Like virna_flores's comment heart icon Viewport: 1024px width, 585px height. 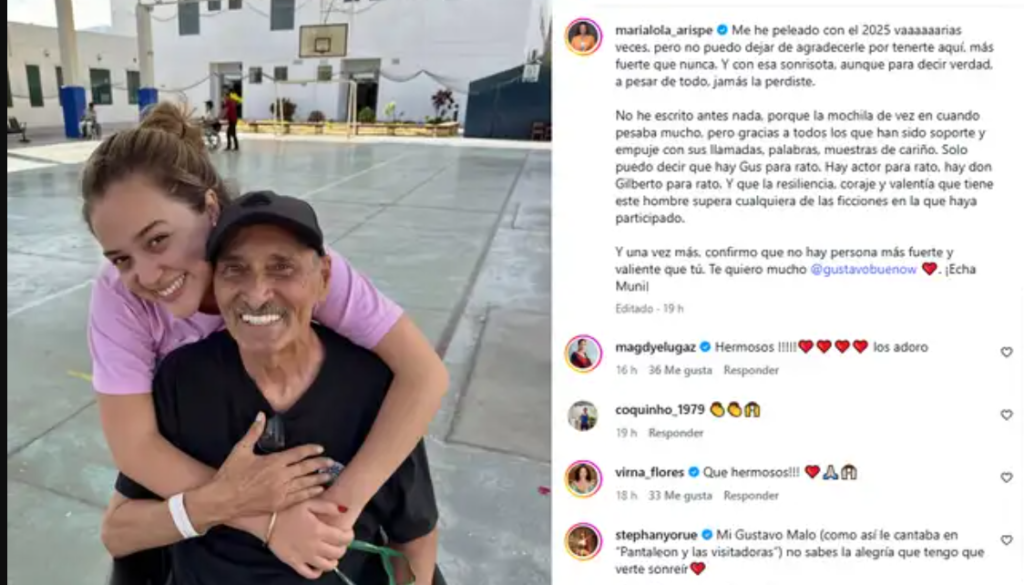click(1006, 478)
